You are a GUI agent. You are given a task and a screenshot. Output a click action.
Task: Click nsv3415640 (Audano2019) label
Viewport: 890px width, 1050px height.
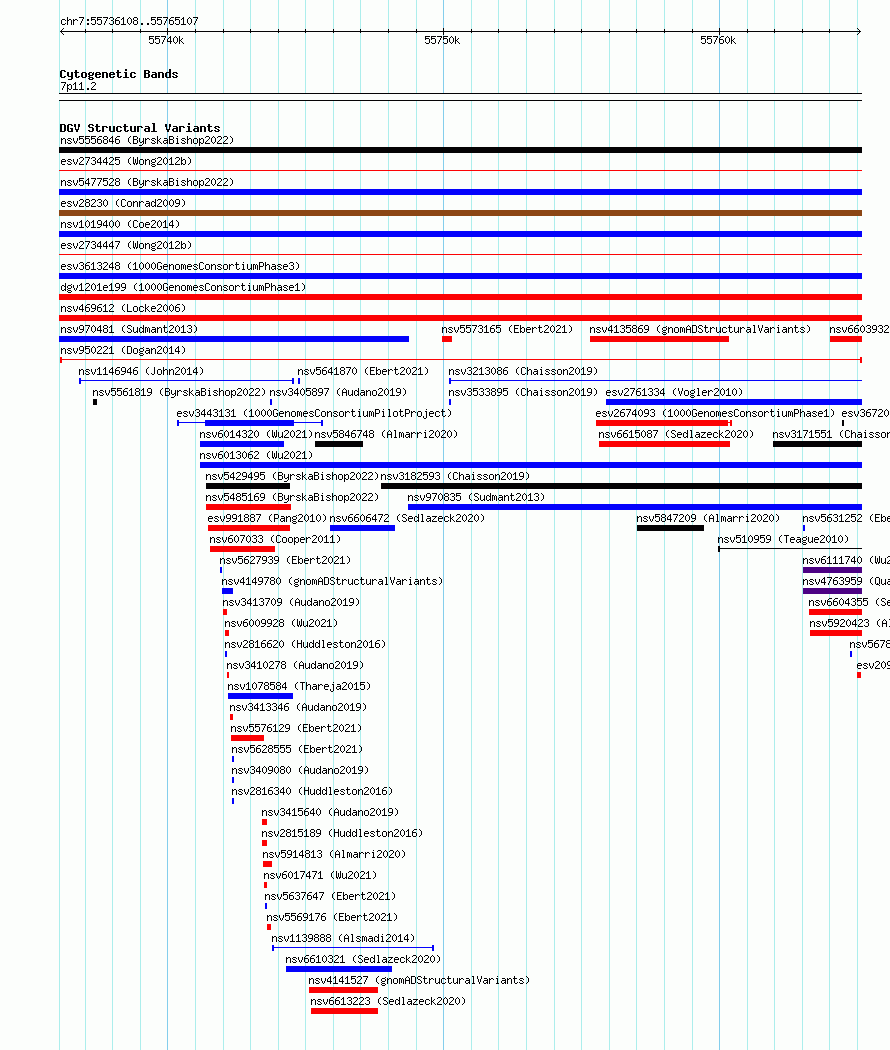pyautogui.click(x=330, y=812)
